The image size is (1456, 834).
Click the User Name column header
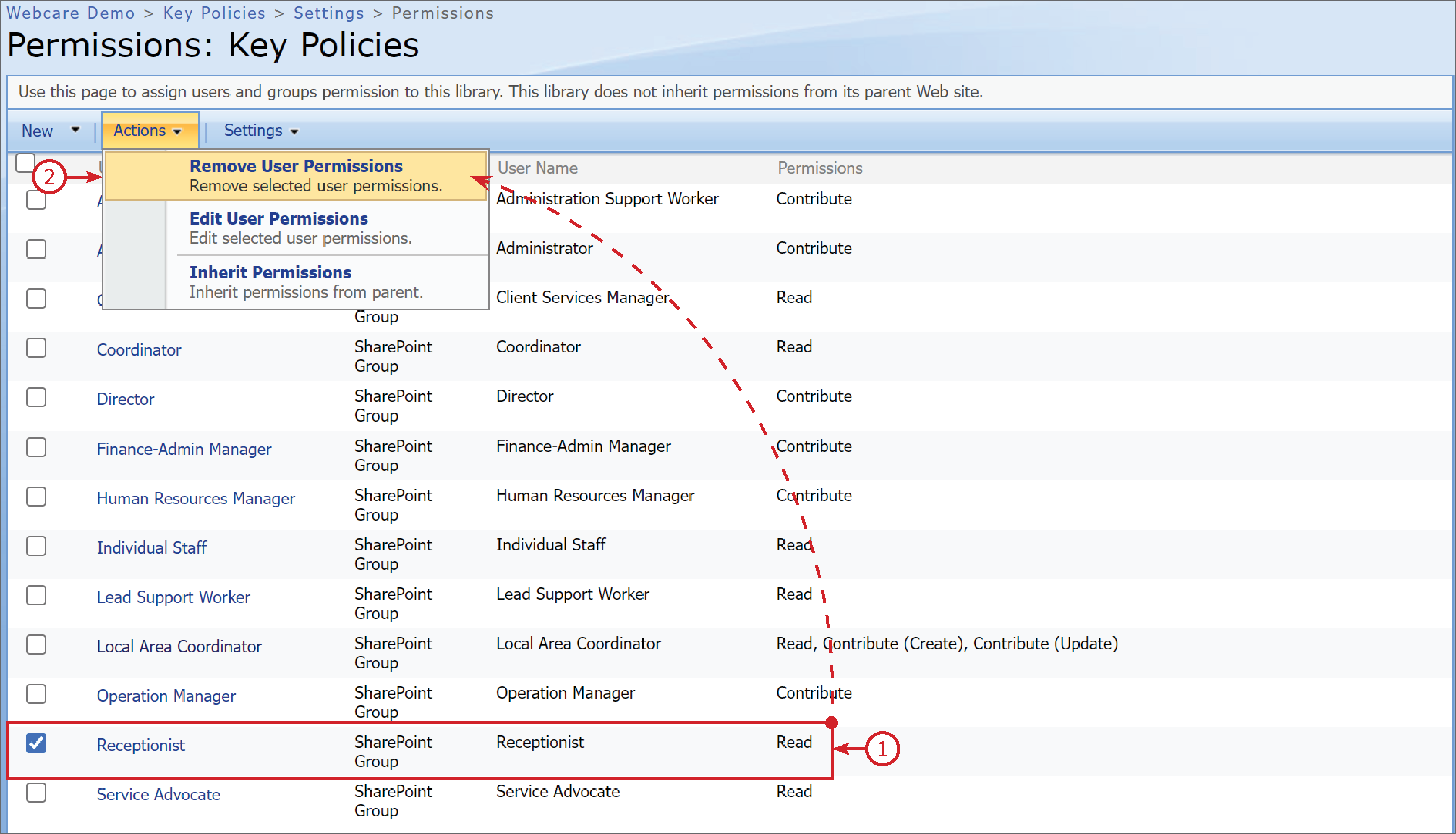pos(537,168)
